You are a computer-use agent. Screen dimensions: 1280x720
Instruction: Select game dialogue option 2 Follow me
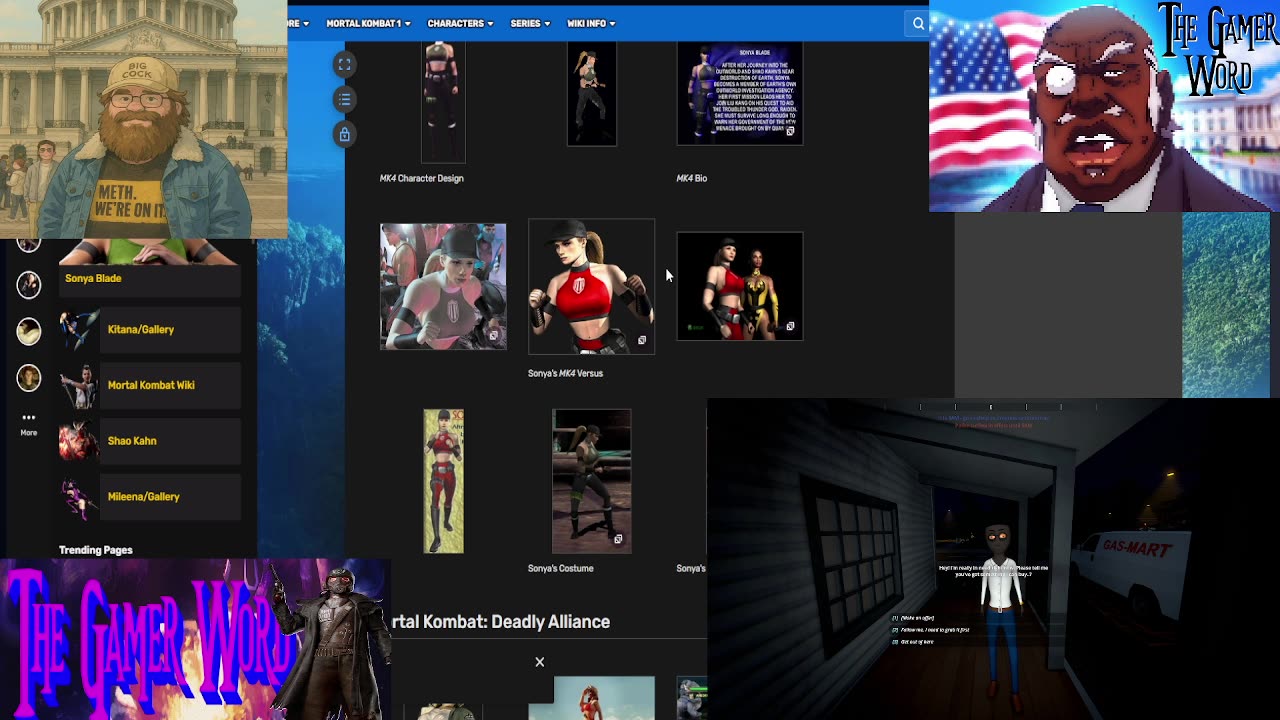[930, 630]
